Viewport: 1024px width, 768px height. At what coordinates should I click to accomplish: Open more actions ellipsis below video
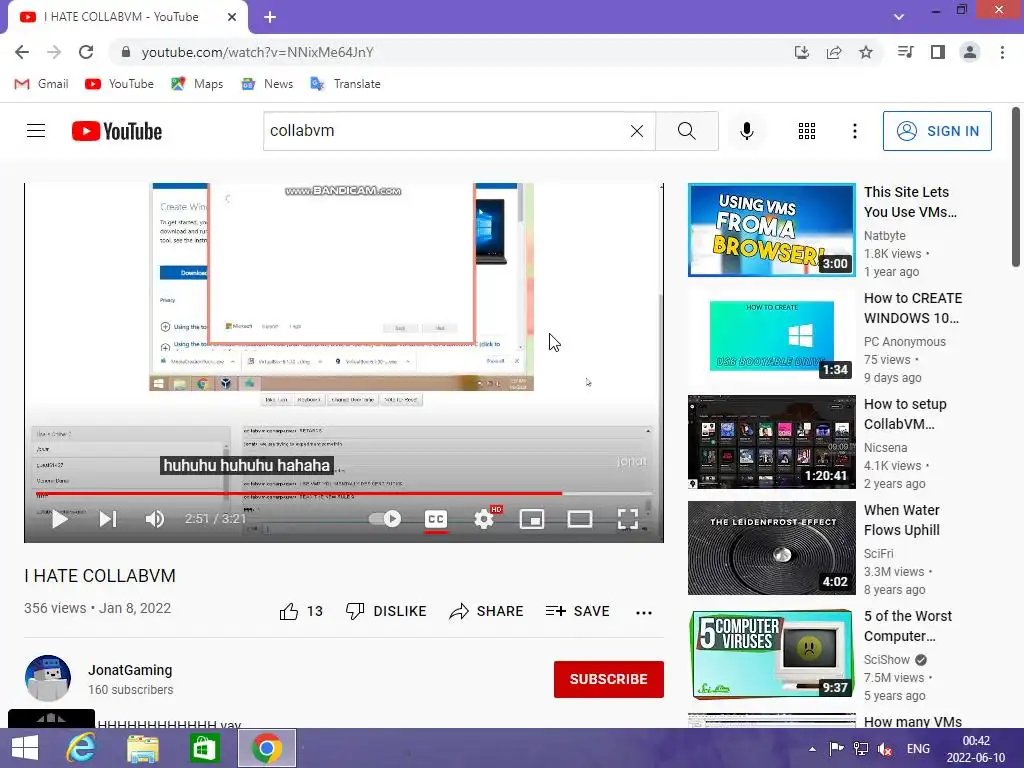coord(644,613)
